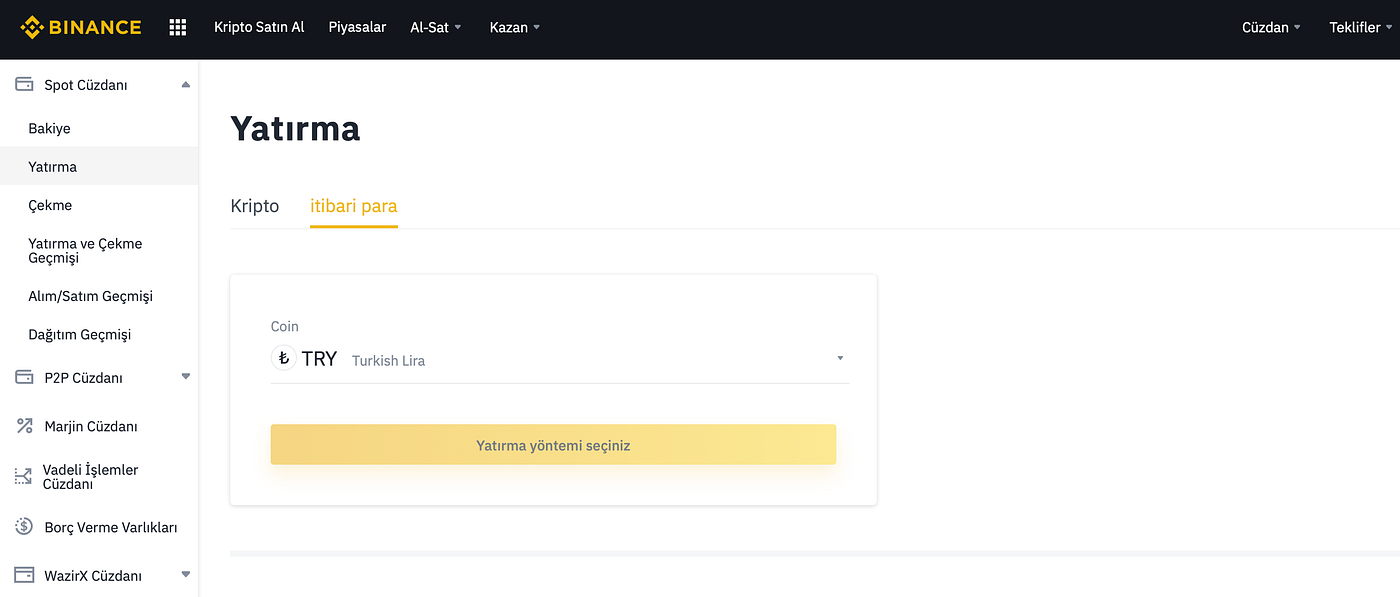Image resolution: width=1400 pixels, height=597 pixels.
Task: Click the P2P Cüzdanı wallet icon
Action: (x=24, y=378)
